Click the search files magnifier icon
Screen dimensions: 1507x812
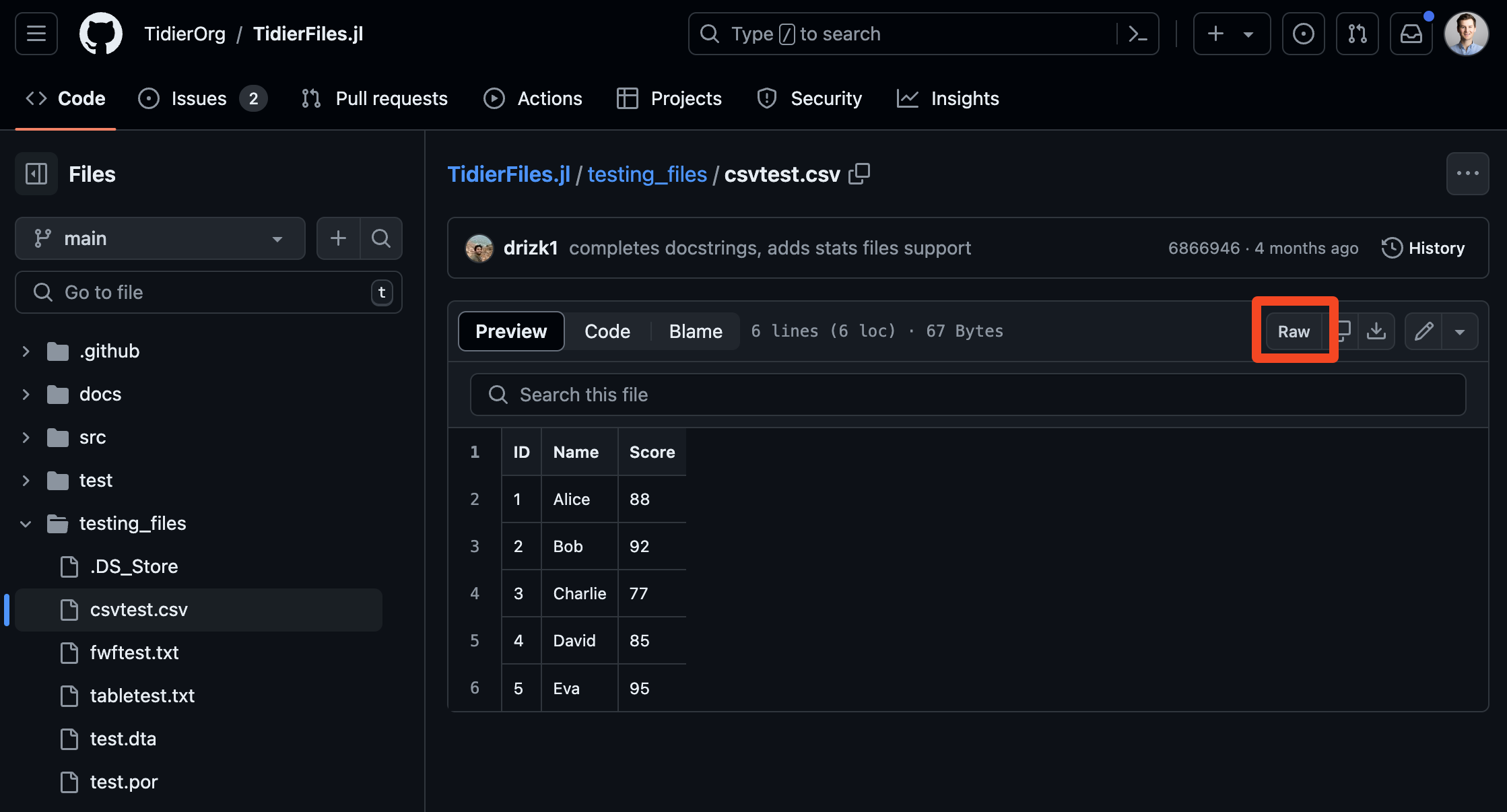tap(381, 238)
